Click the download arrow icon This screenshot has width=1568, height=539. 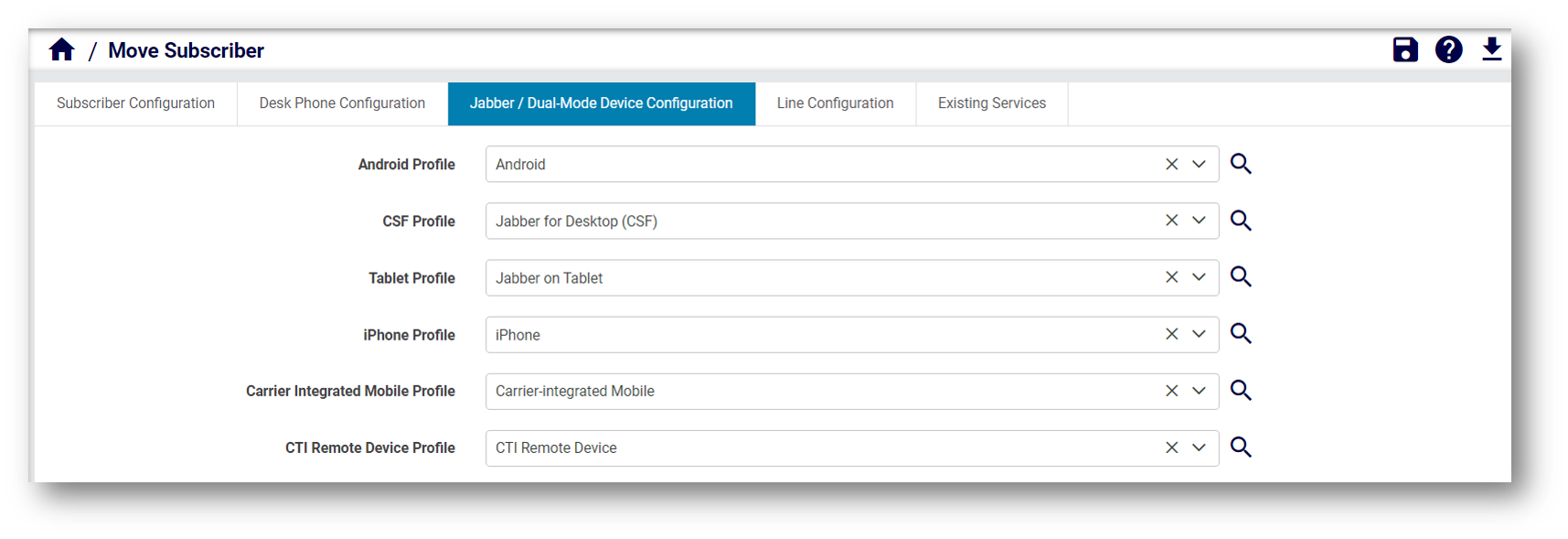point(1491,49)
